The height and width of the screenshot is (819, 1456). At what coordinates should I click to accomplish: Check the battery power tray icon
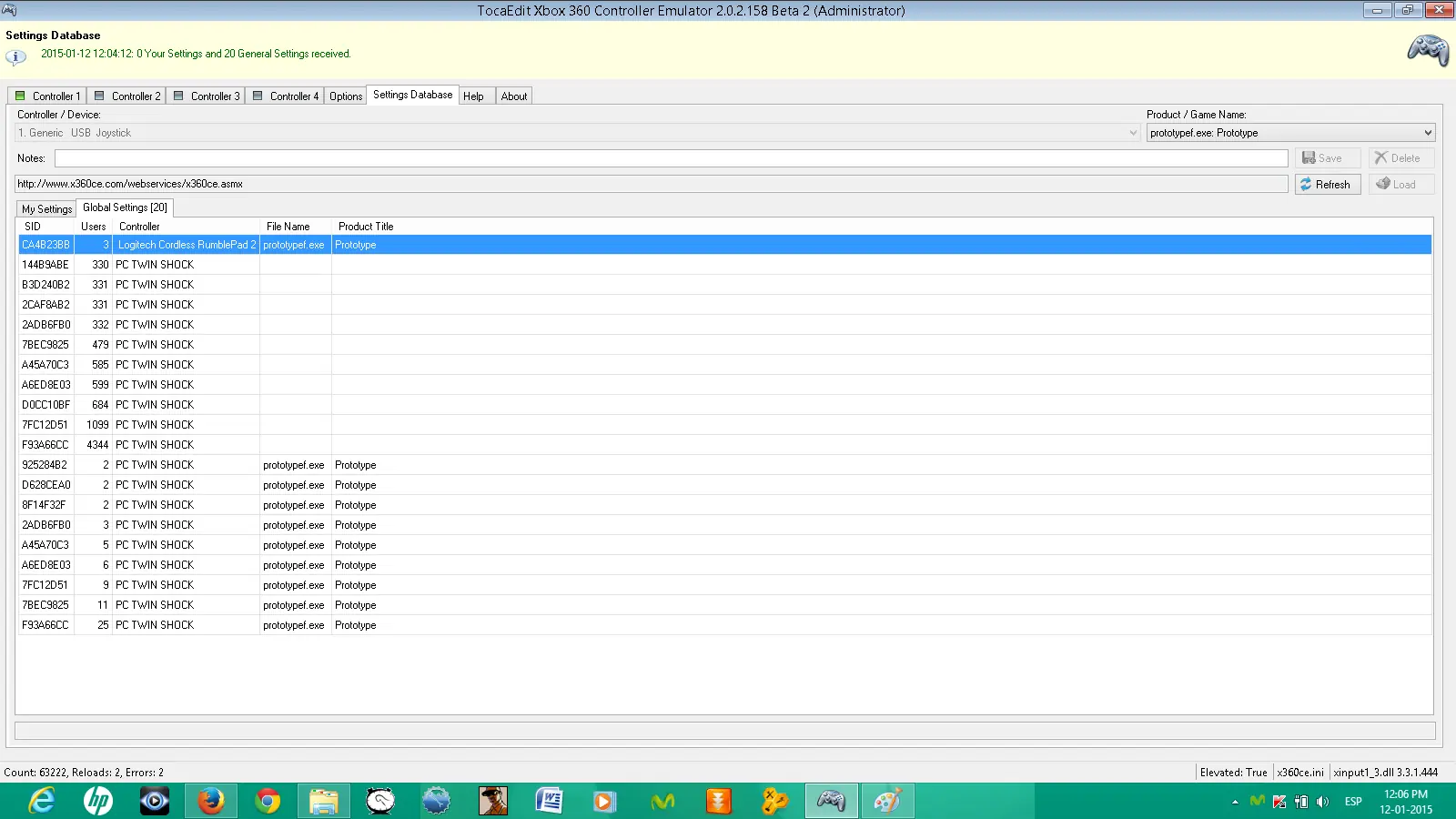[x=1301, y=801]
